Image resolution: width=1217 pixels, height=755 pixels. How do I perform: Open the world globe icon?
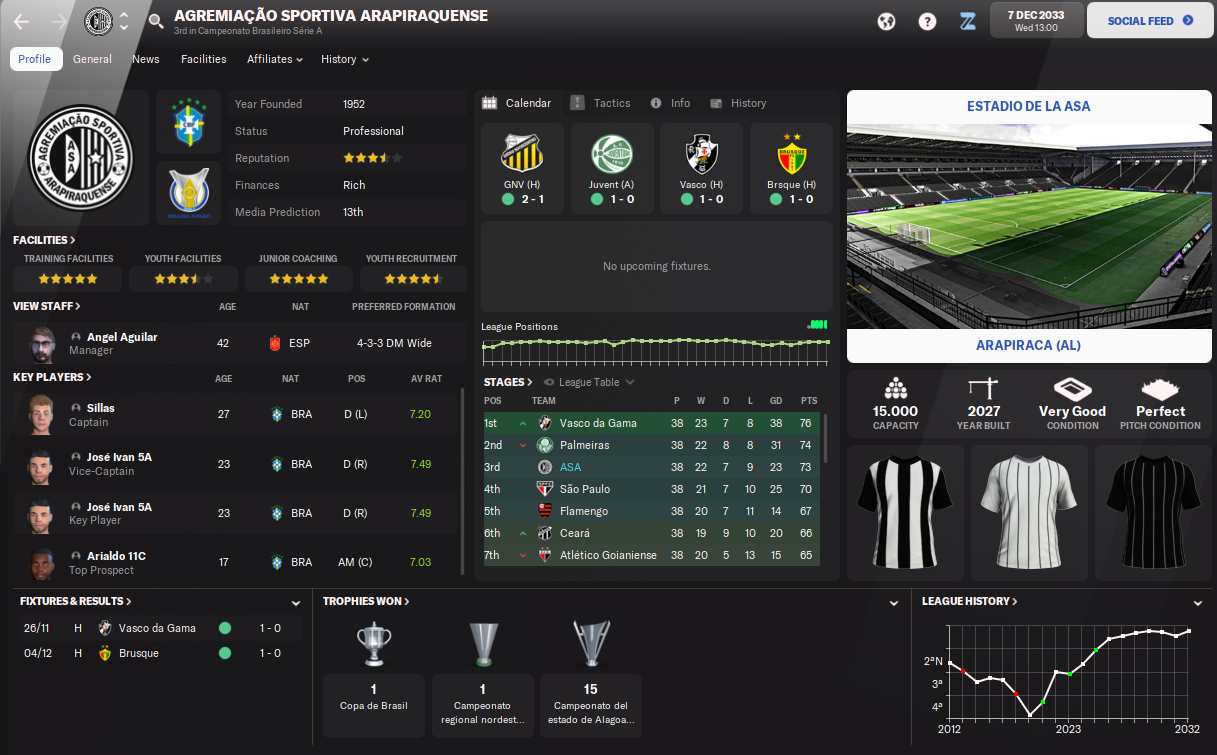pyautogui.click(x=886, y=21)
